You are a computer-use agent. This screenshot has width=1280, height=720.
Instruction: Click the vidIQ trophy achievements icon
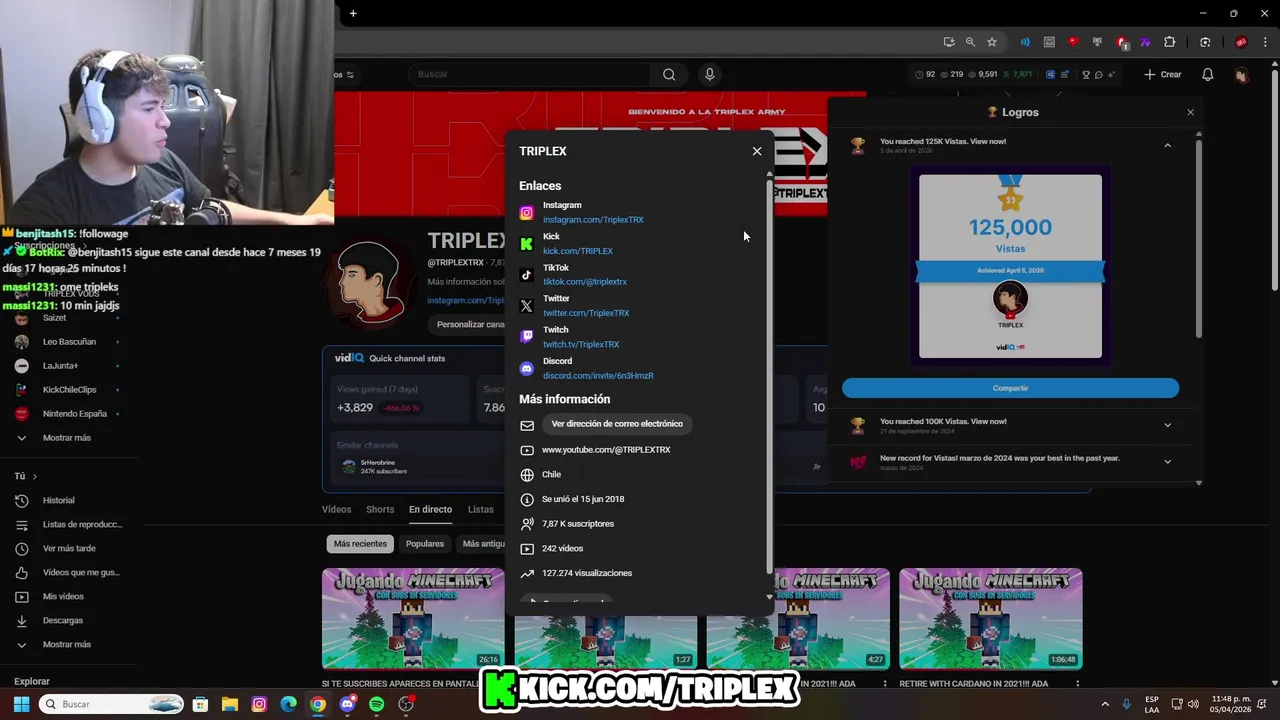(x=1086, y=75)
